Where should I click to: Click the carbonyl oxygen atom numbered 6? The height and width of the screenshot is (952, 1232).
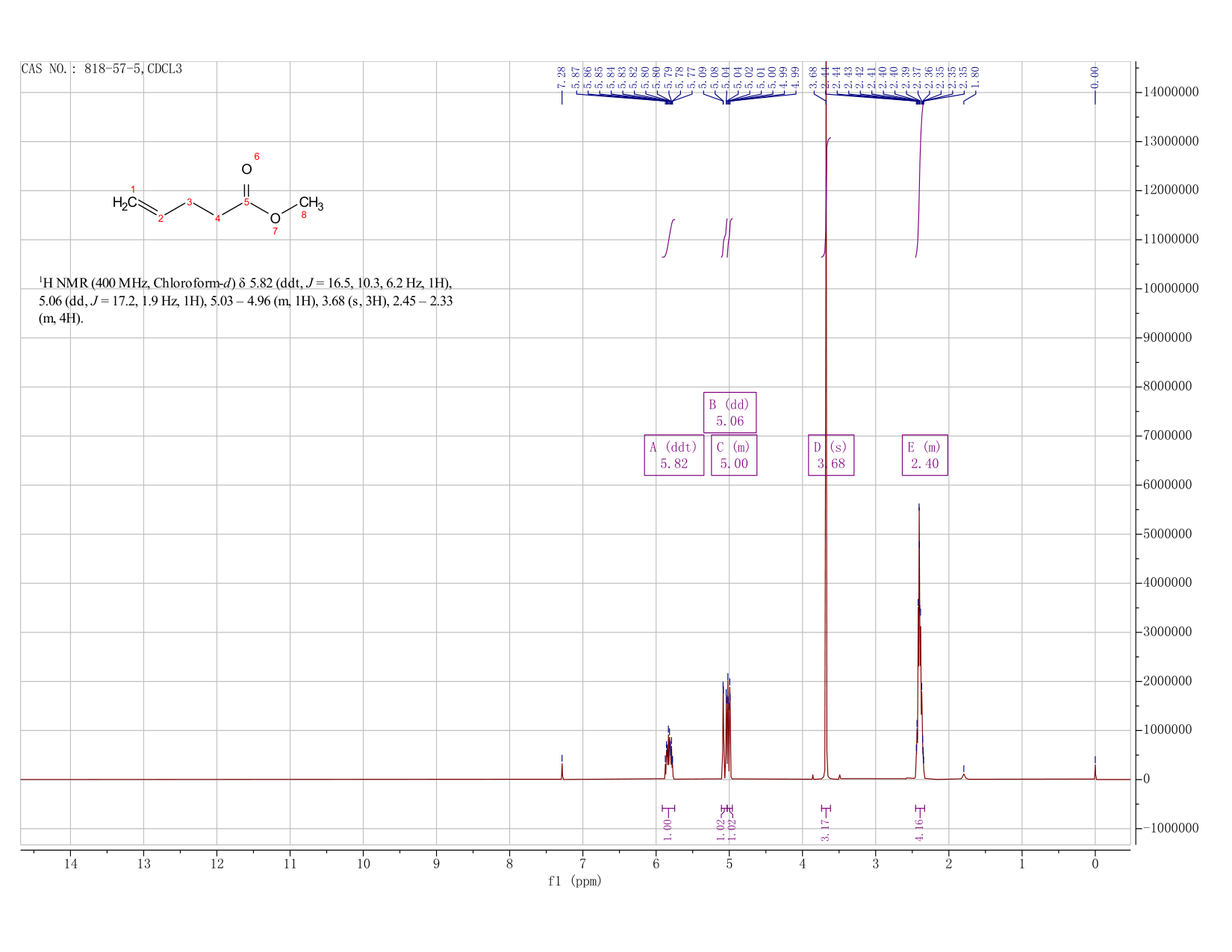click(246, 169)
